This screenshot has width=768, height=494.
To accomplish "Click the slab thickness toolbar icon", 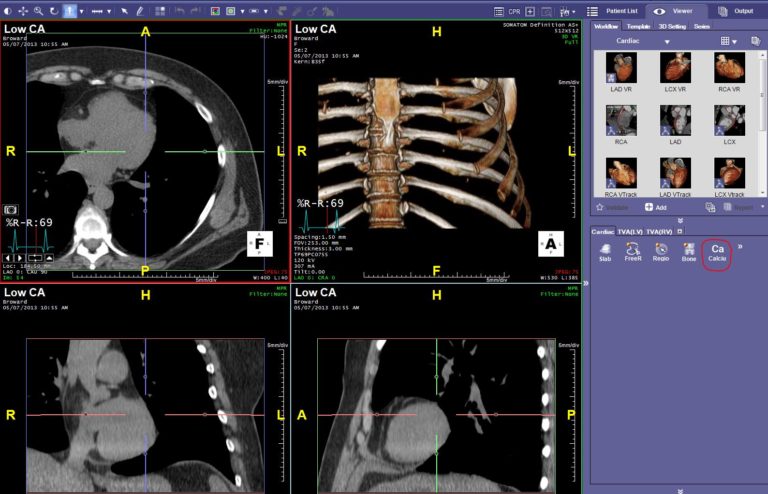I will [x=254, y=11].
